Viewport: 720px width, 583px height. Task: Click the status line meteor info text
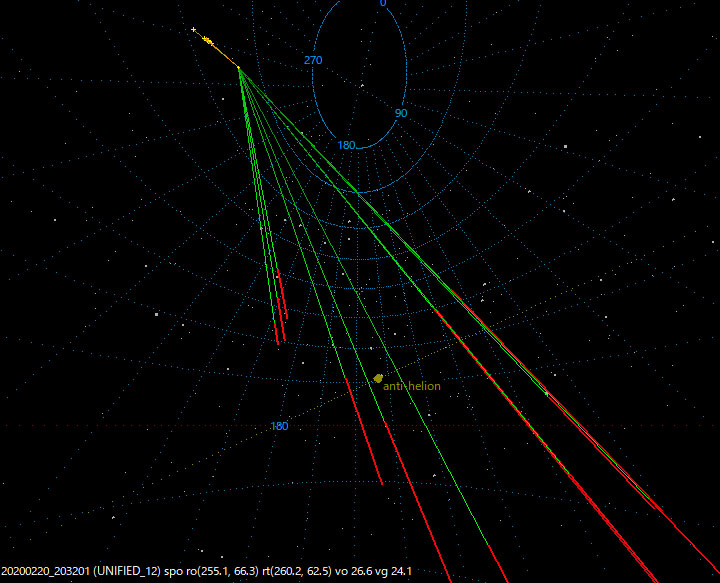pyautogui.click(x=207, y=572)
